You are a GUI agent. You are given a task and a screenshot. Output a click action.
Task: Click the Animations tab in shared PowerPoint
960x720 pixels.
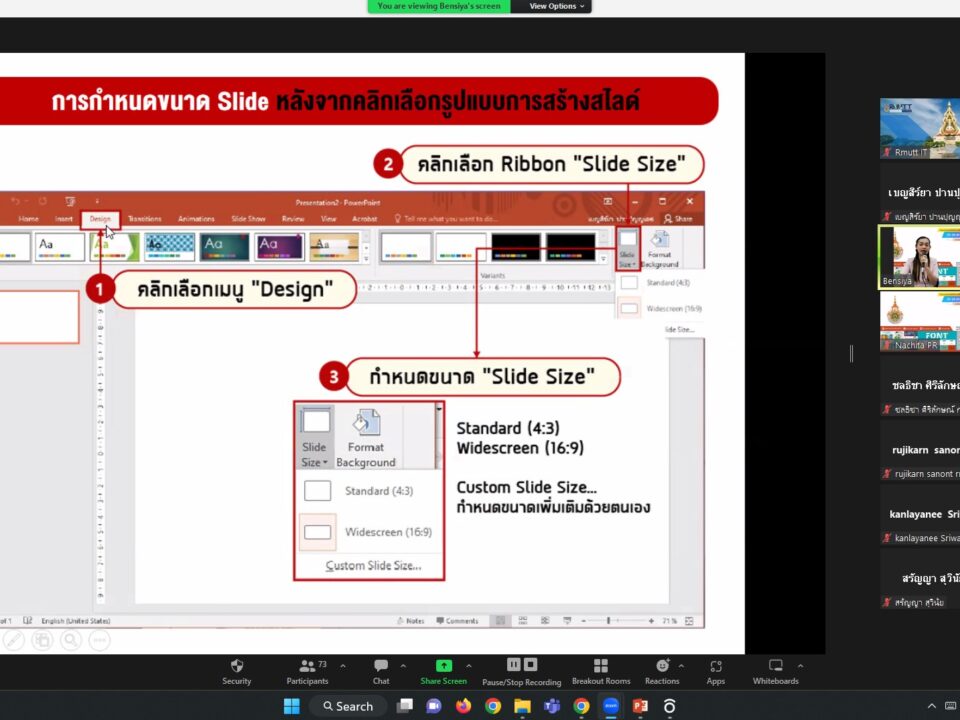(196, 219)
